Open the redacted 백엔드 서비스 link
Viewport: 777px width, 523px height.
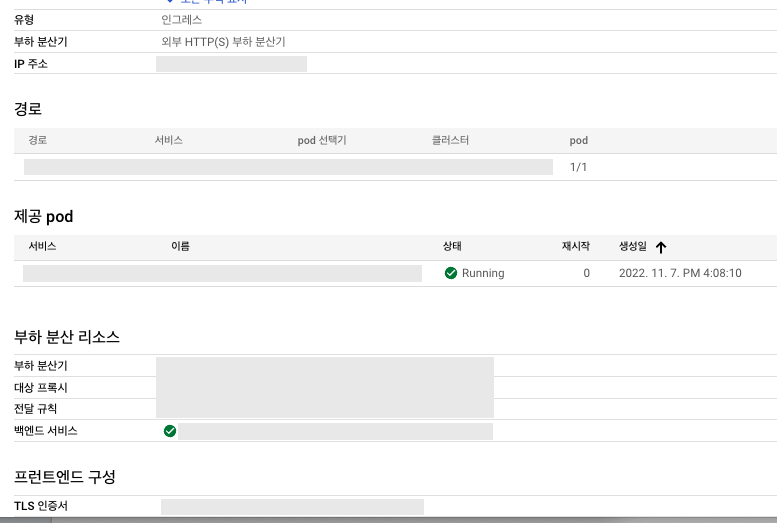click(x=335, y=431)
